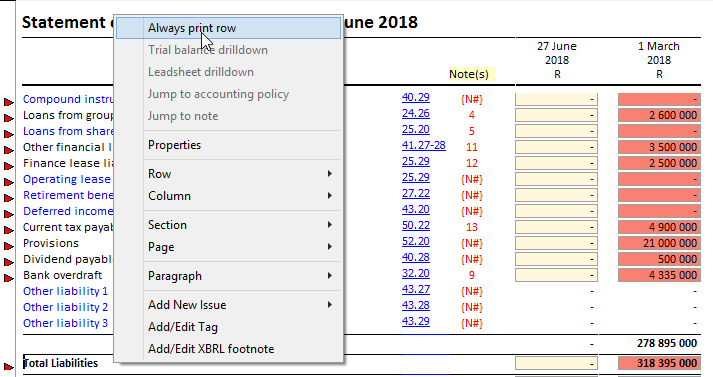Choose Add/Edit XBRL footnote option
The height and width of the screenshot is (377, 713).
point(228,349)
